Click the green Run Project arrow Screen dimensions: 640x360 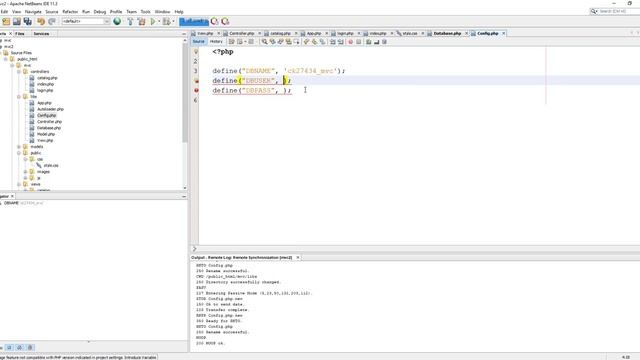[153, 21]
